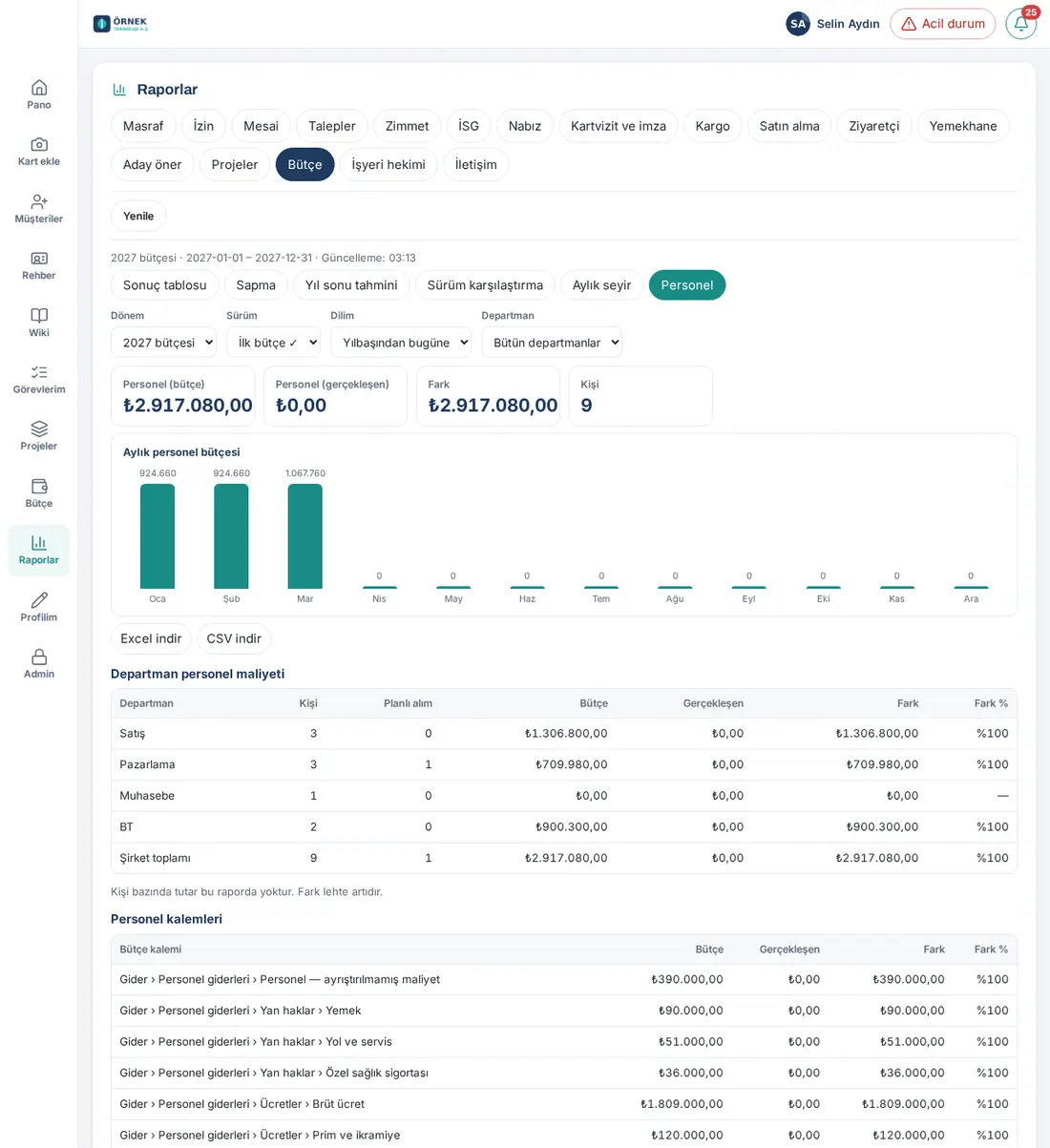This screenshot has height=1148, width=1050.
Task: Open Sürüm karşılaştırma view
Action: (485, 285)
